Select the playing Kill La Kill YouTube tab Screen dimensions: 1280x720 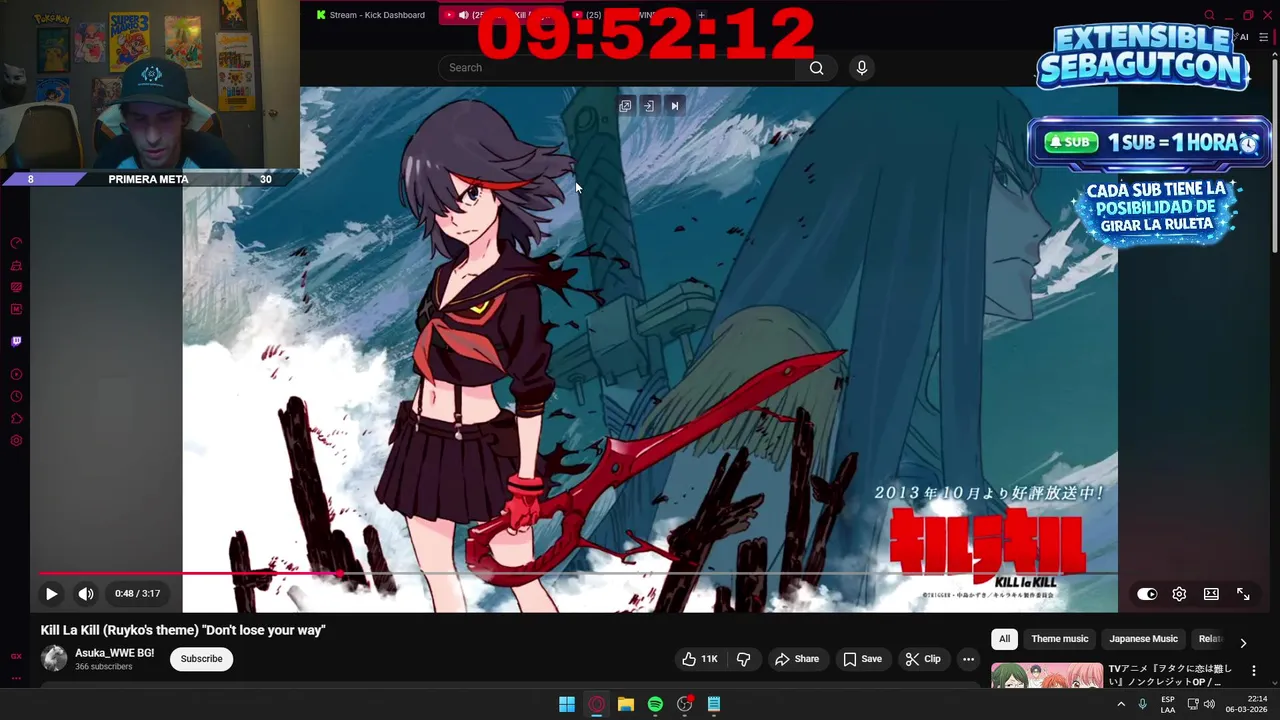coord(500,15)
